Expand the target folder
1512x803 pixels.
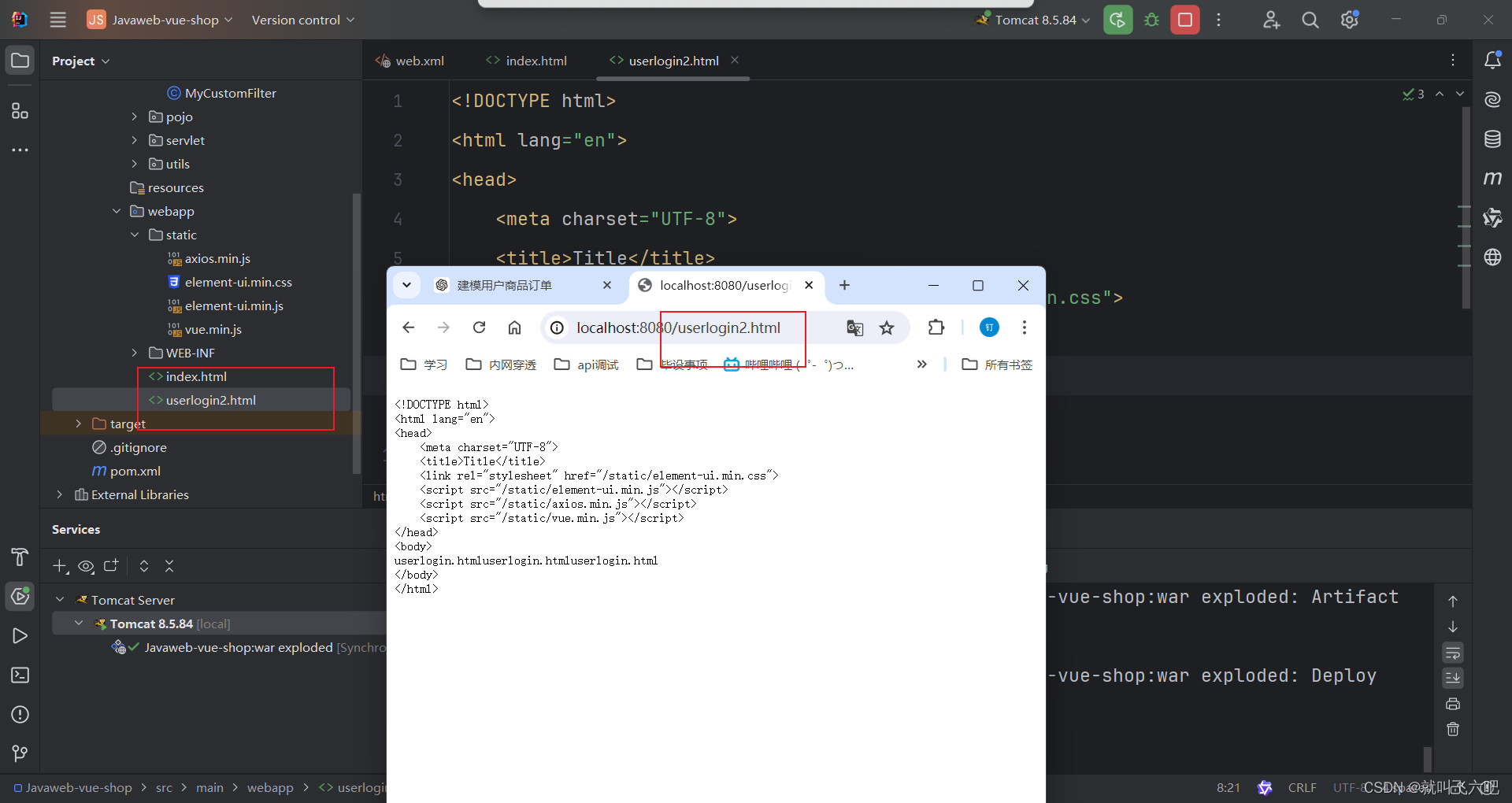pyautogui.click(x=78, y=424)
